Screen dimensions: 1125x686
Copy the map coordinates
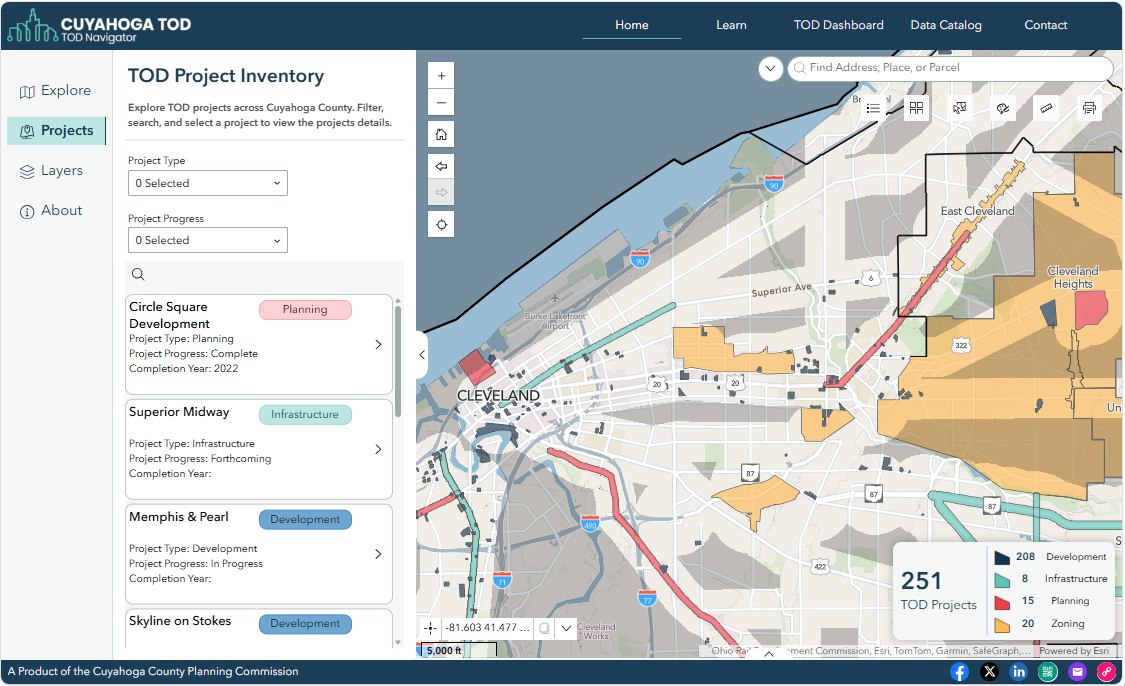(x=545, y=628)
